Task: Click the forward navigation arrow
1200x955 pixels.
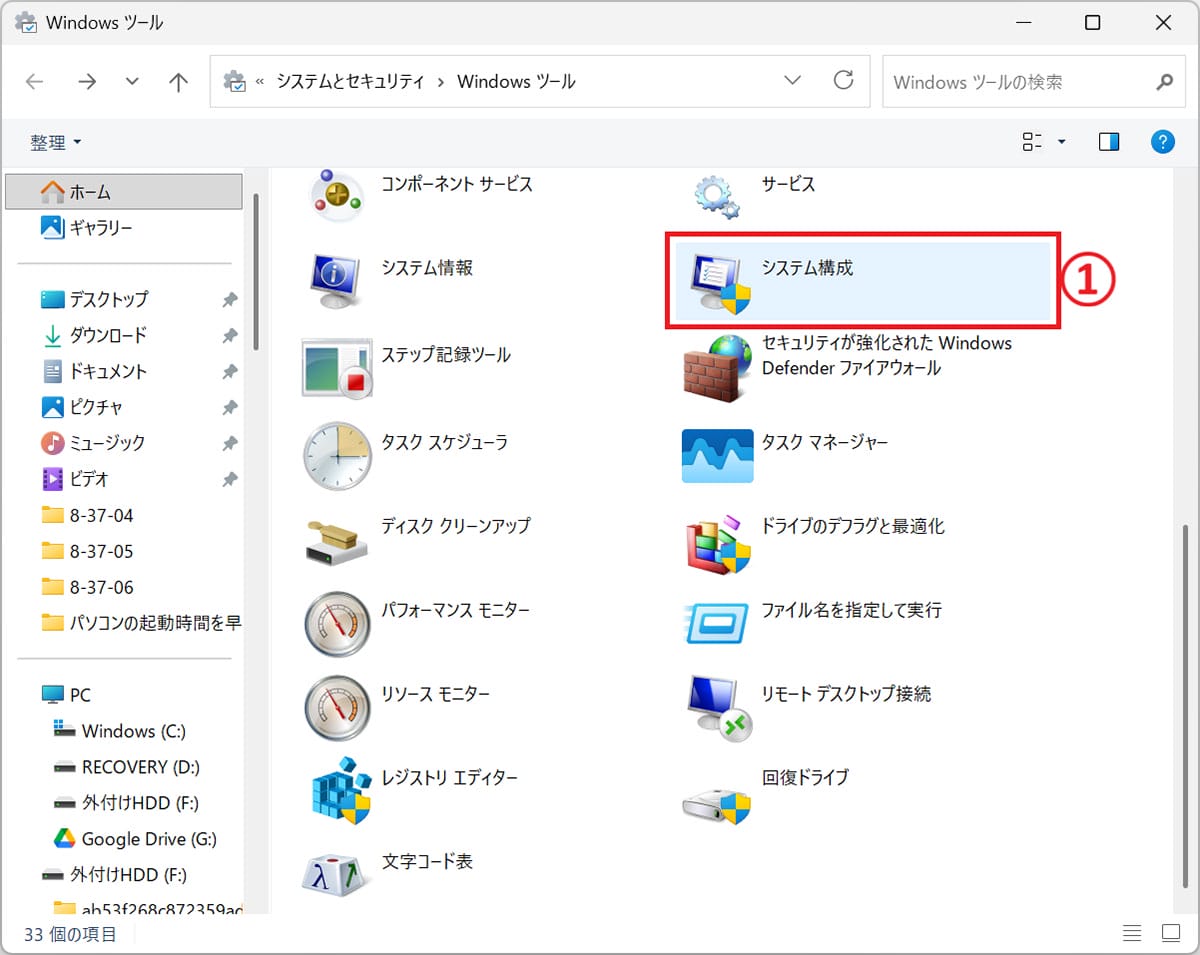Action: click(87, 82)
